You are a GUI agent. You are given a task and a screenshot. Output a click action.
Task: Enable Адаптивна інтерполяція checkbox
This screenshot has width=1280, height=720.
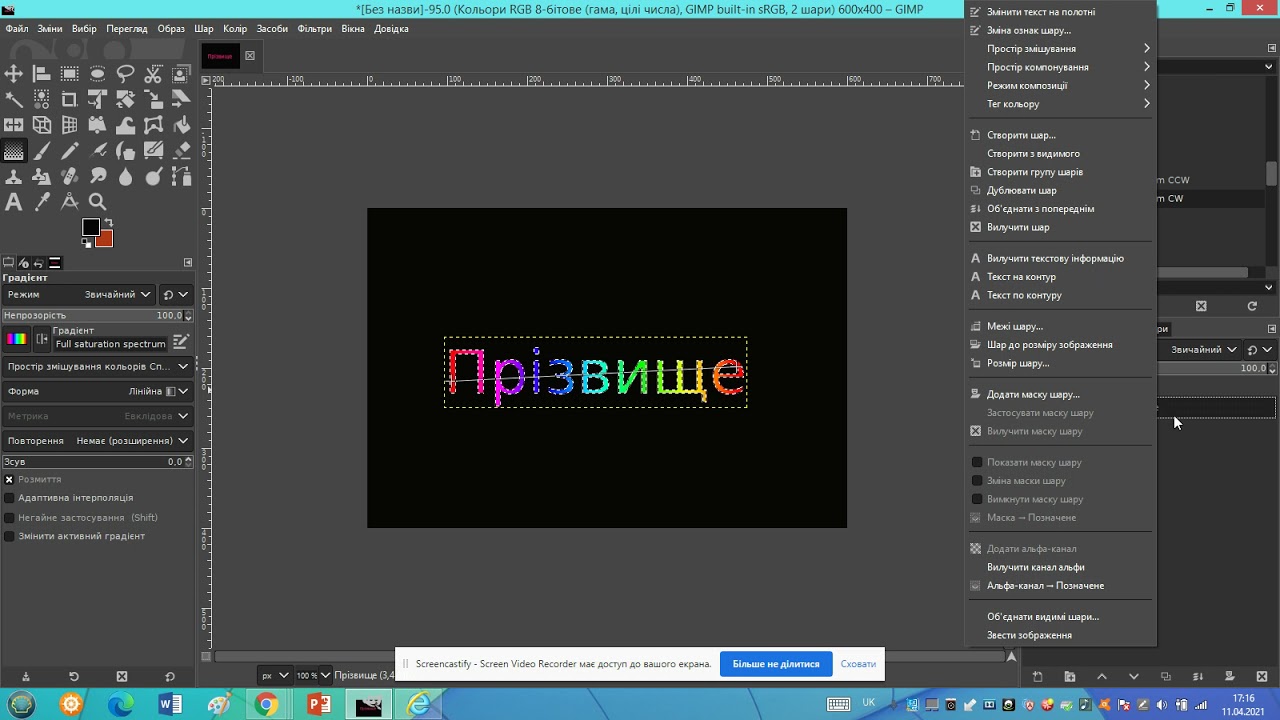click(9, 498)
